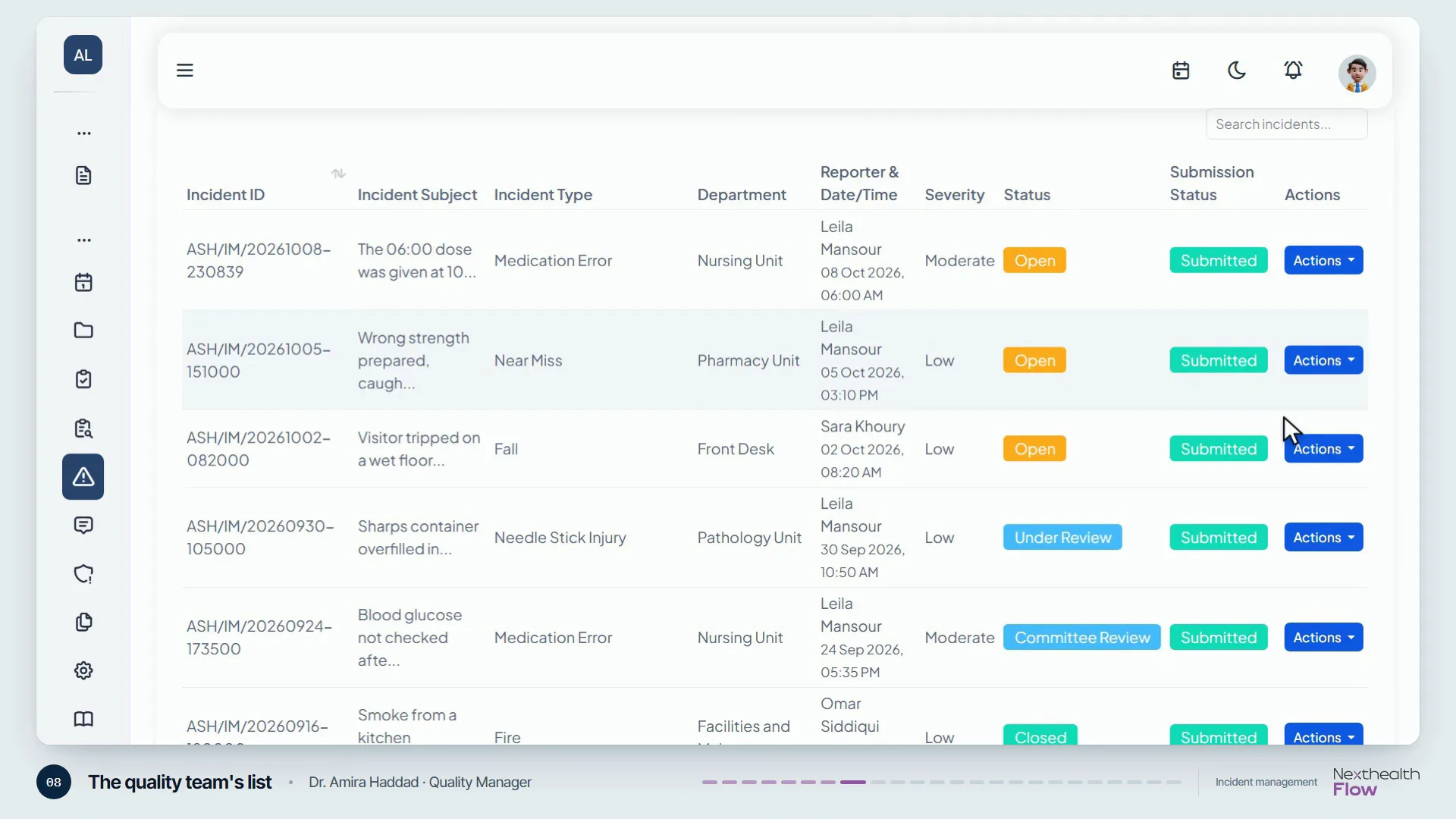
Task: Open the notifications bell
Action: [x=1293, y=71]
